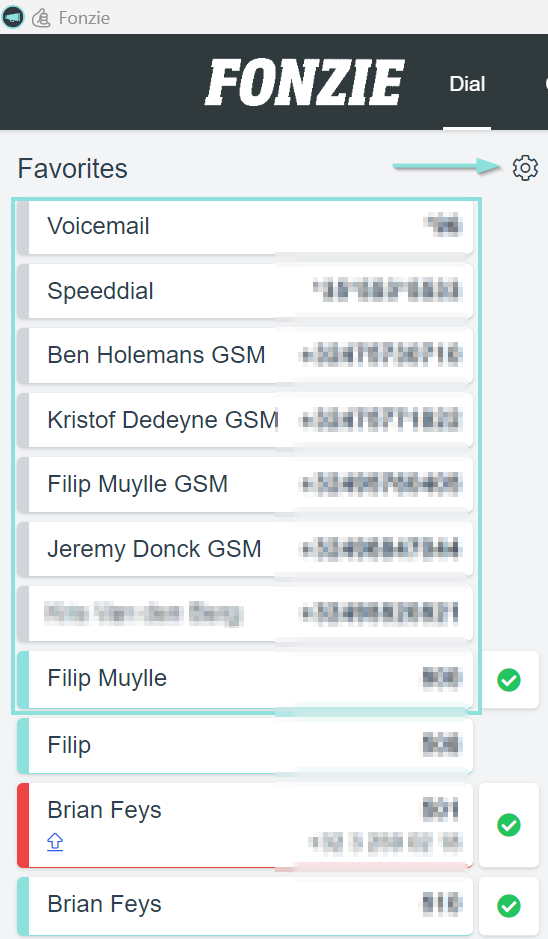
Task: Click the Favorites heading
Action: click(x=72, y=168)
